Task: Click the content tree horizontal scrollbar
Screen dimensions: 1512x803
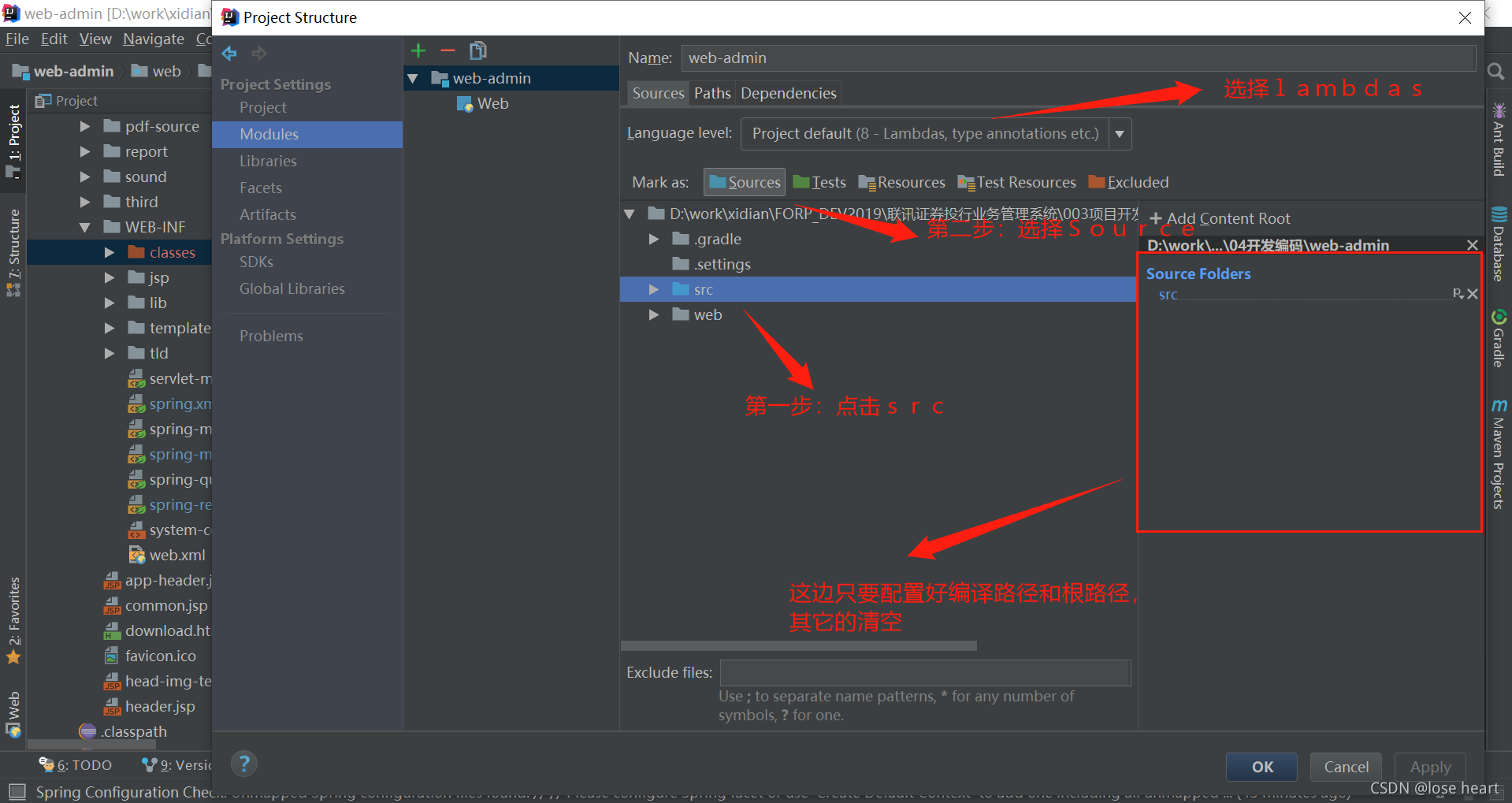Action: [x=799, y=646]
